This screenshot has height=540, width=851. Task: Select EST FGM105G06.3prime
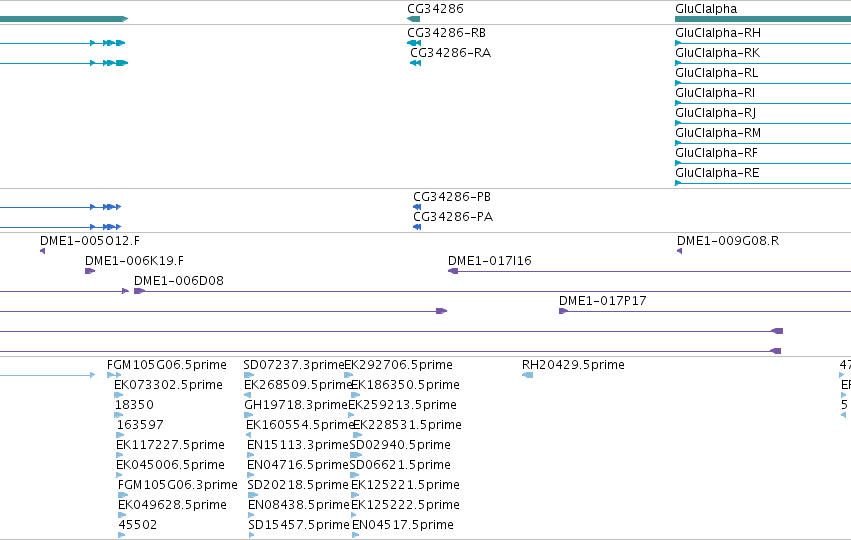[x=177, y=485]
